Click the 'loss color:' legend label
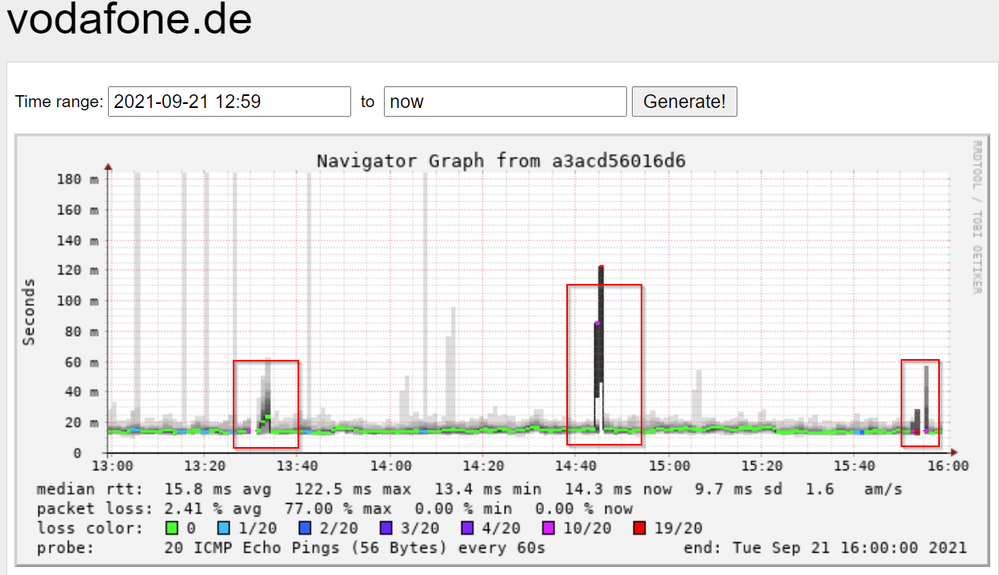Image resolution: width=999 pixels, height=575 pixels. 90,528
